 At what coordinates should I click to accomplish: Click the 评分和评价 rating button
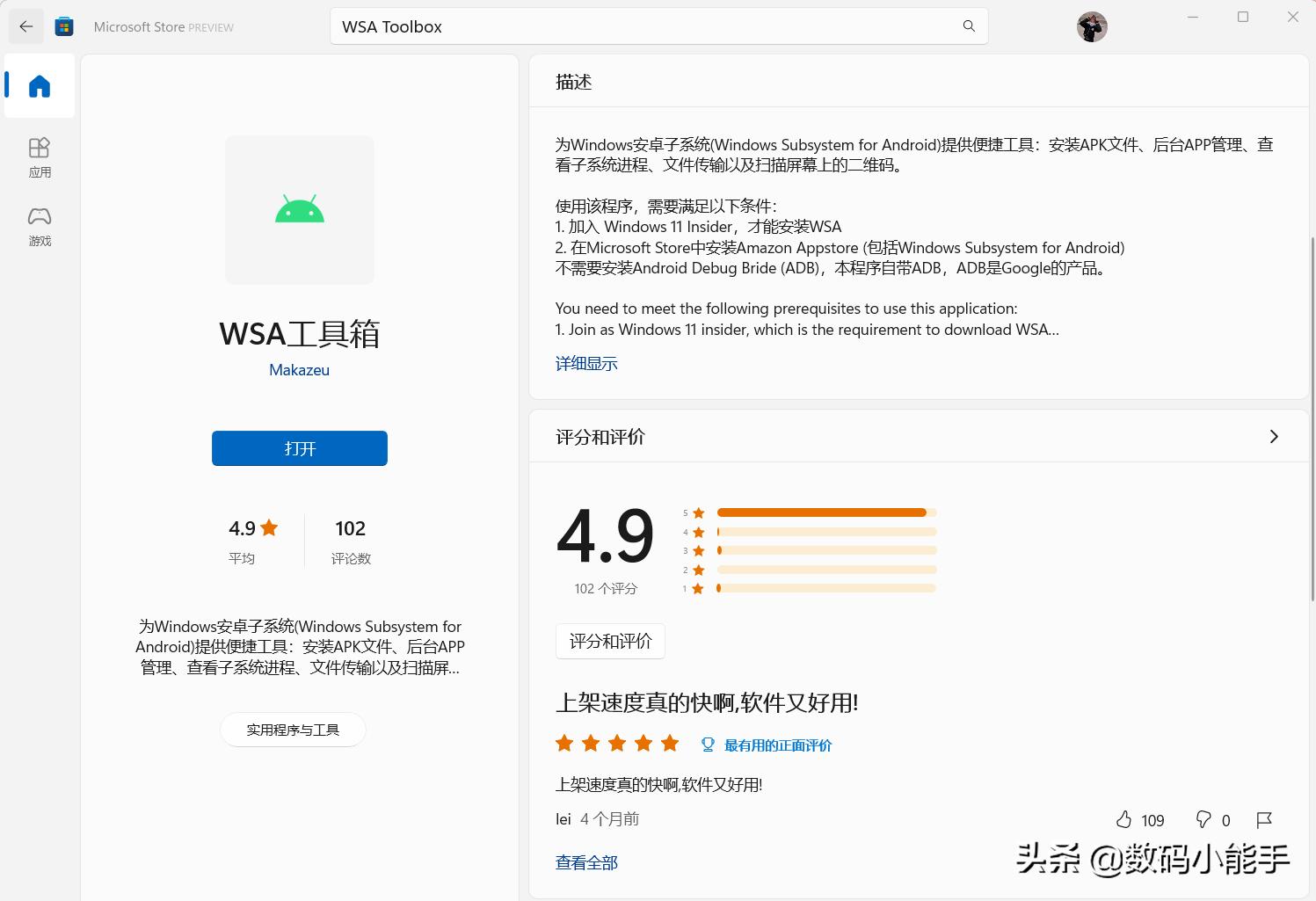[610, 641]
